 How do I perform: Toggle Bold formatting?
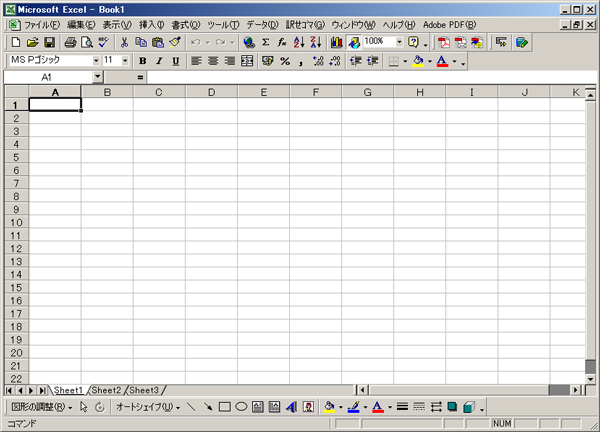[142, 61]
